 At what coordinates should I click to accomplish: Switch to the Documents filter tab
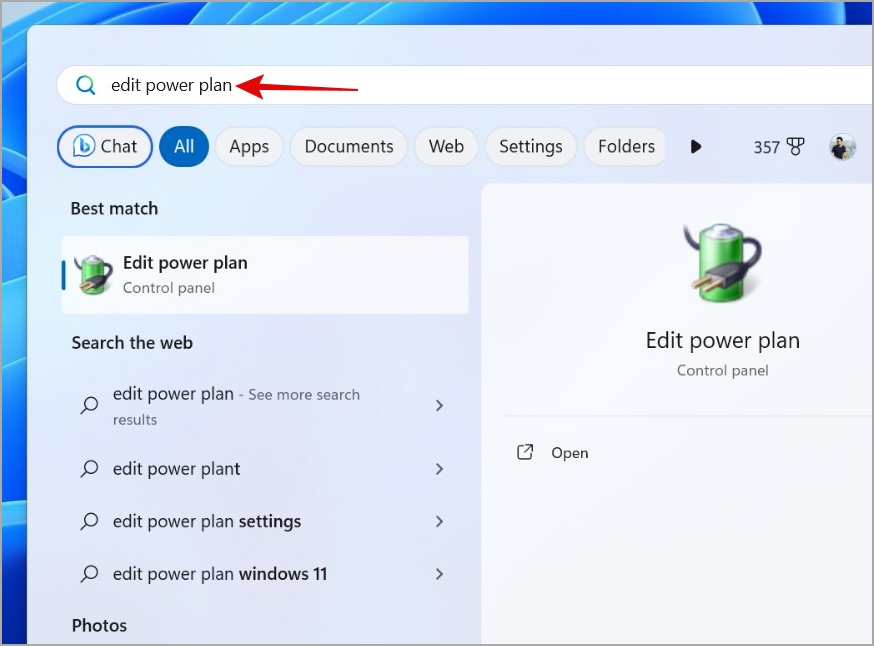click(349, 147)
